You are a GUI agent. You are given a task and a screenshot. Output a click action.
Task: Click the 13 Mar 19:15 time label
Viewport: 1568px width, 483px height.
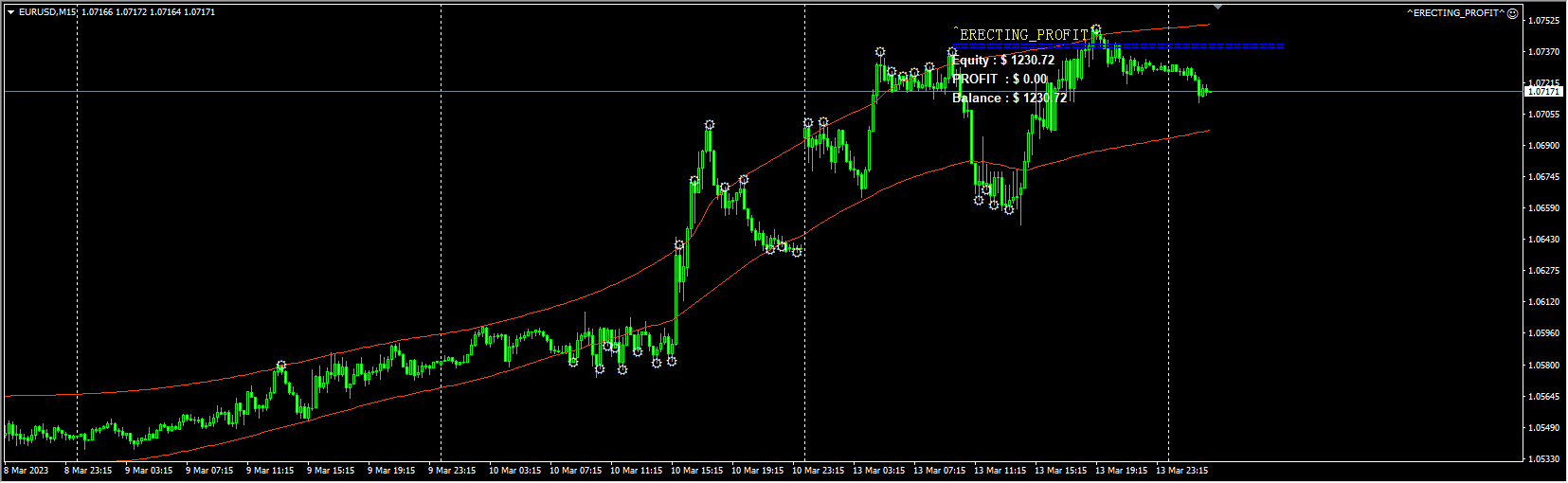tap(1122, 471)
